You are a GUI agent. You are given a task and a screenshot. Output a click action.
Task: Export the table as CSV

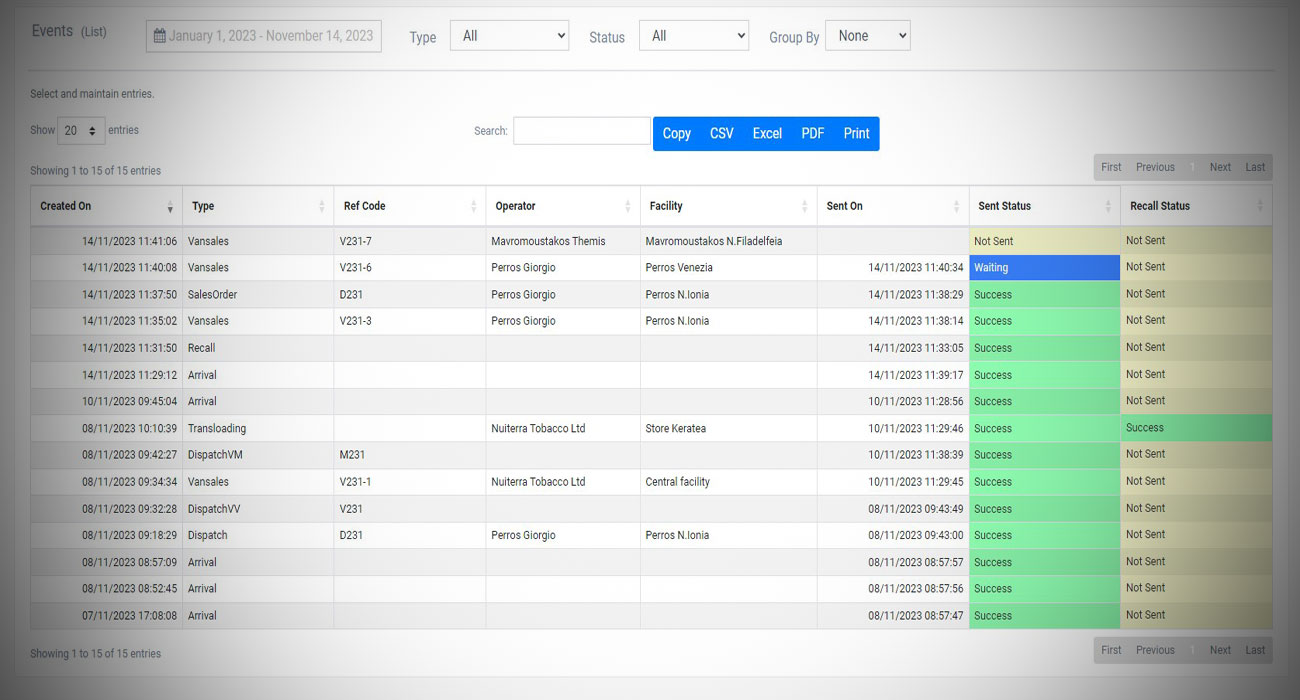(722, 133)
